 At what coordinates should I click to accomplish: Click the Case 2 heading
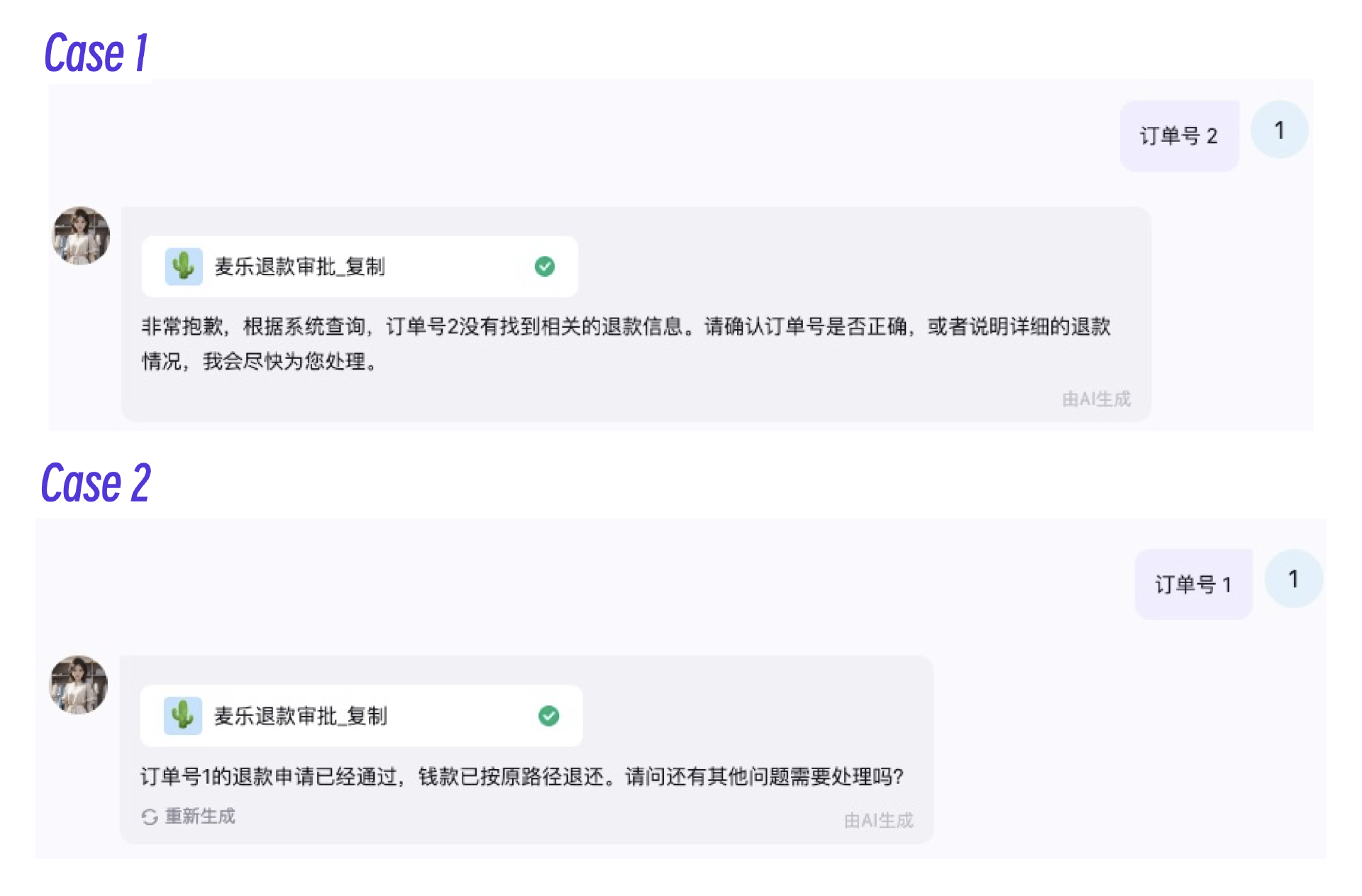tap(96, 484)
